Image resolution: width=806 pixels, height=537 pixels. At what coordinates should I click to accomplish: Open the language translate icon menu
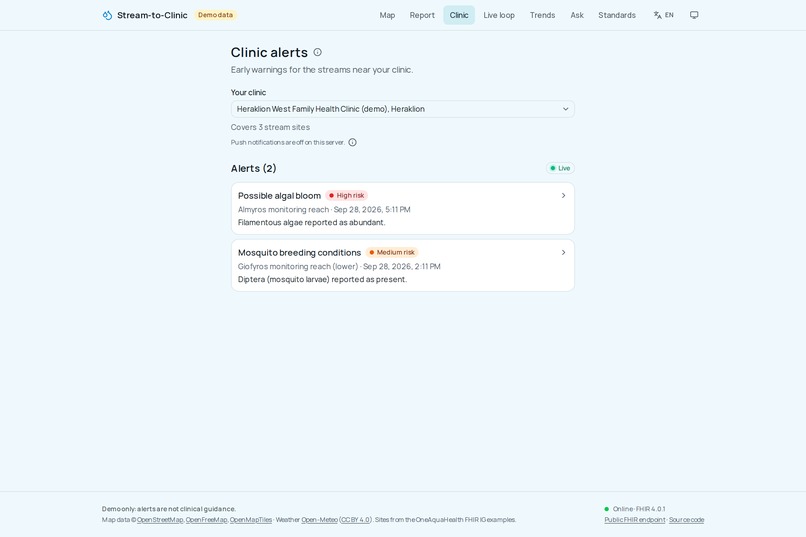pyautogui.click(x=657, y=15)
